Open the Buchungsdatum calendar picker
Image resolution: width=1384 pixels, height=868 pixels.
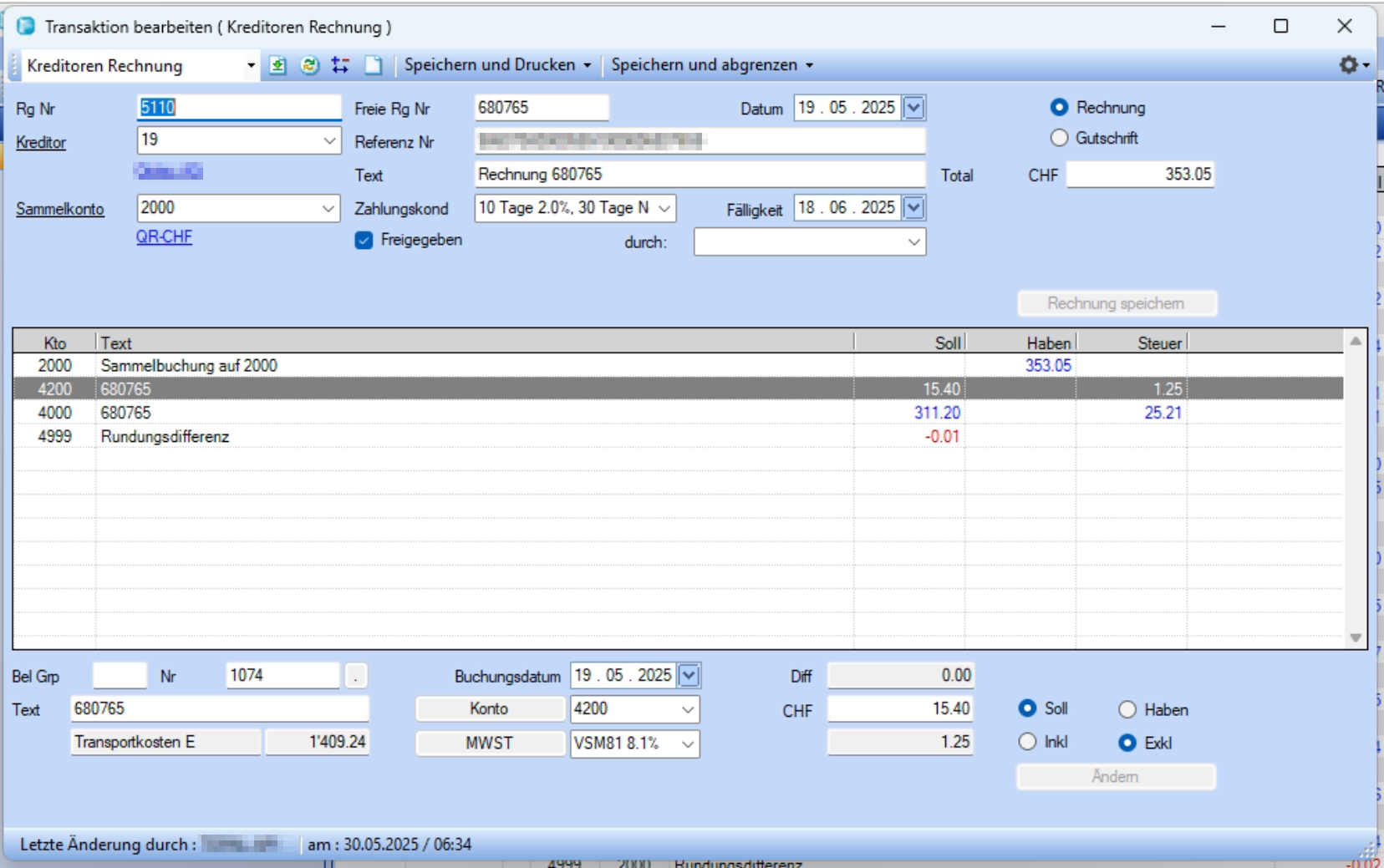689,675
